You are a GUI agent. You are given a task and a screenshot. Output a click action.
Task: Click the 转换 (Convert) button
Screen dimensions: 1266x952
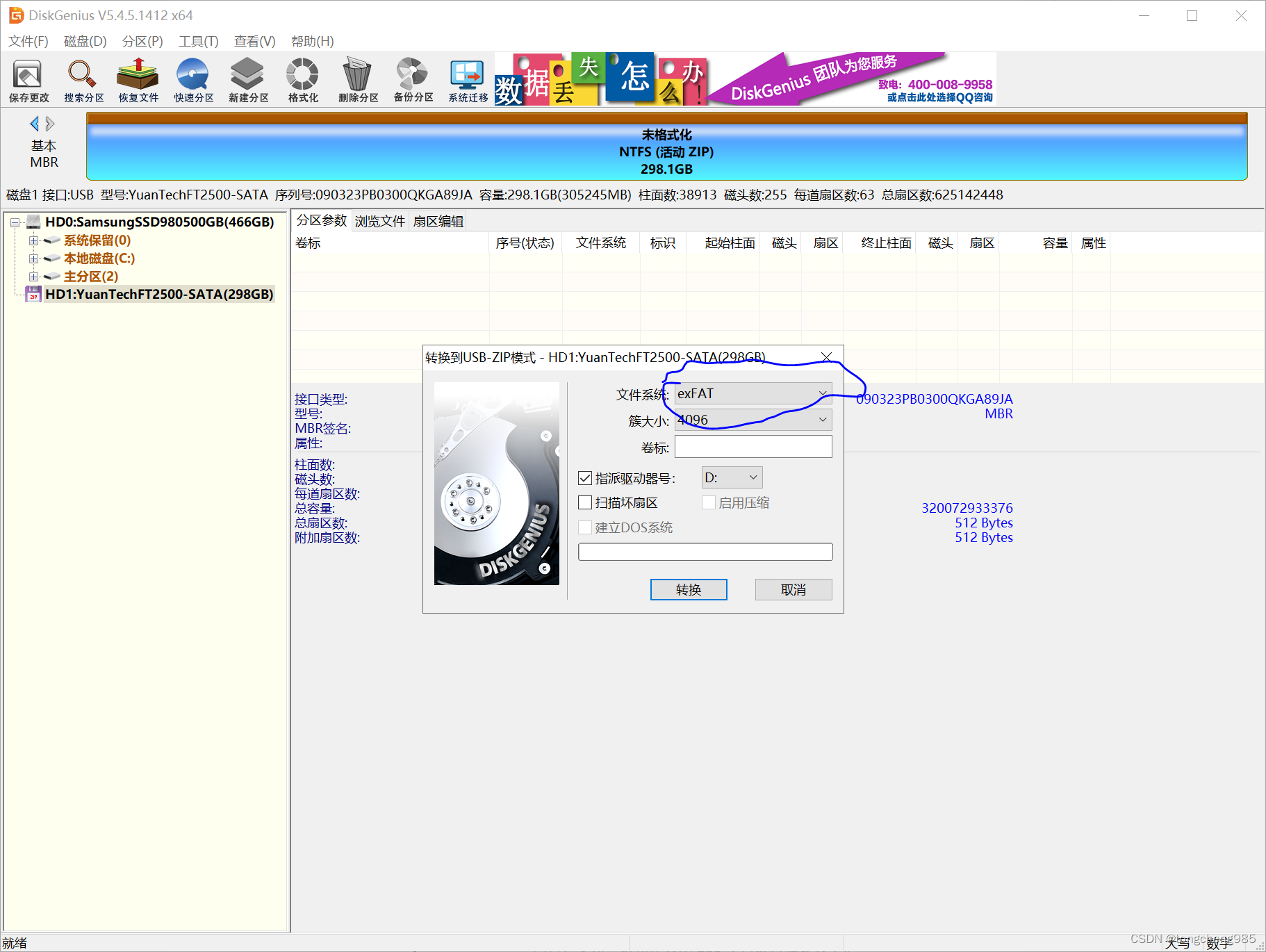(689, 589)
